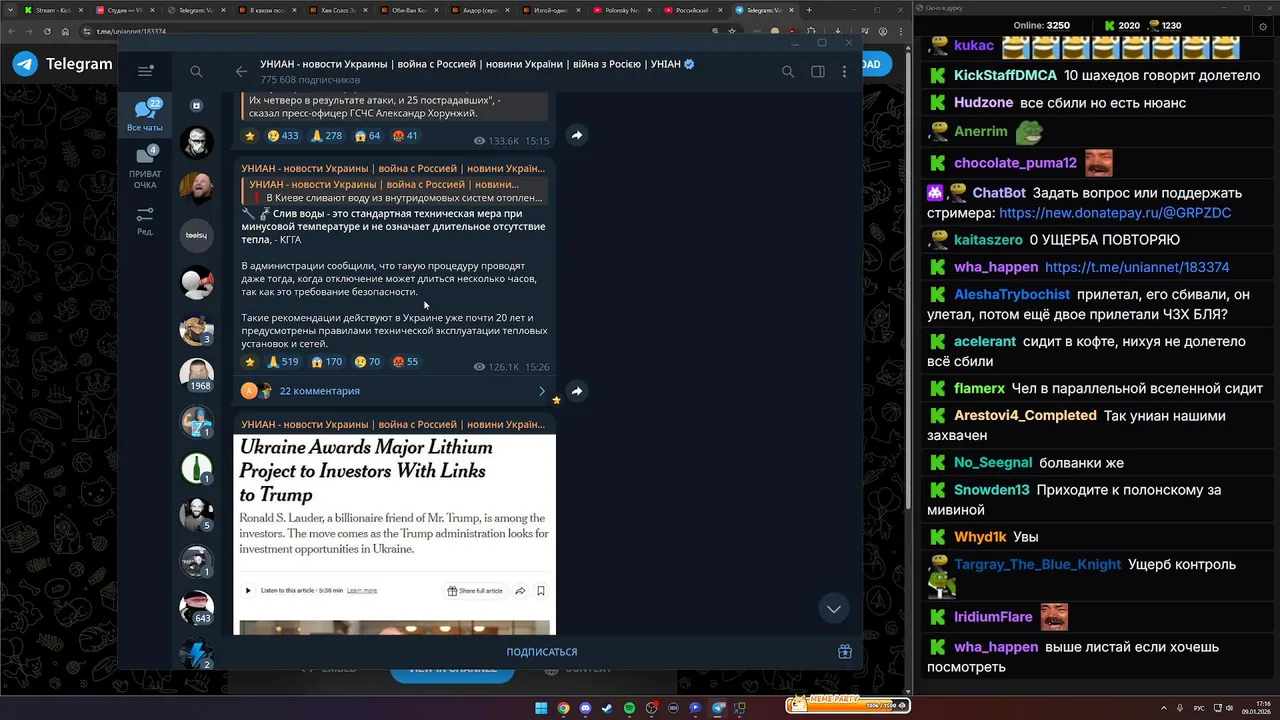This screenshot has width=1280, height=720.
Task: Expand comments via the chevron arrow
Action: coord(542,391)
